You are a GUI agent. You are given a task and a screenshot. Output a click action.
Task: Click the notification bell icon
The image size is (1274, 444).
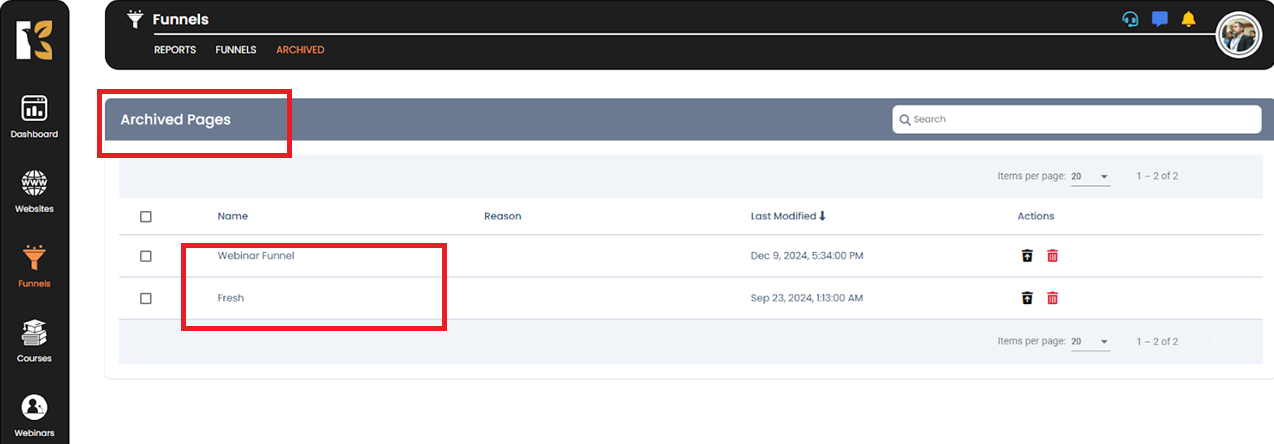tap(1188, 19)
